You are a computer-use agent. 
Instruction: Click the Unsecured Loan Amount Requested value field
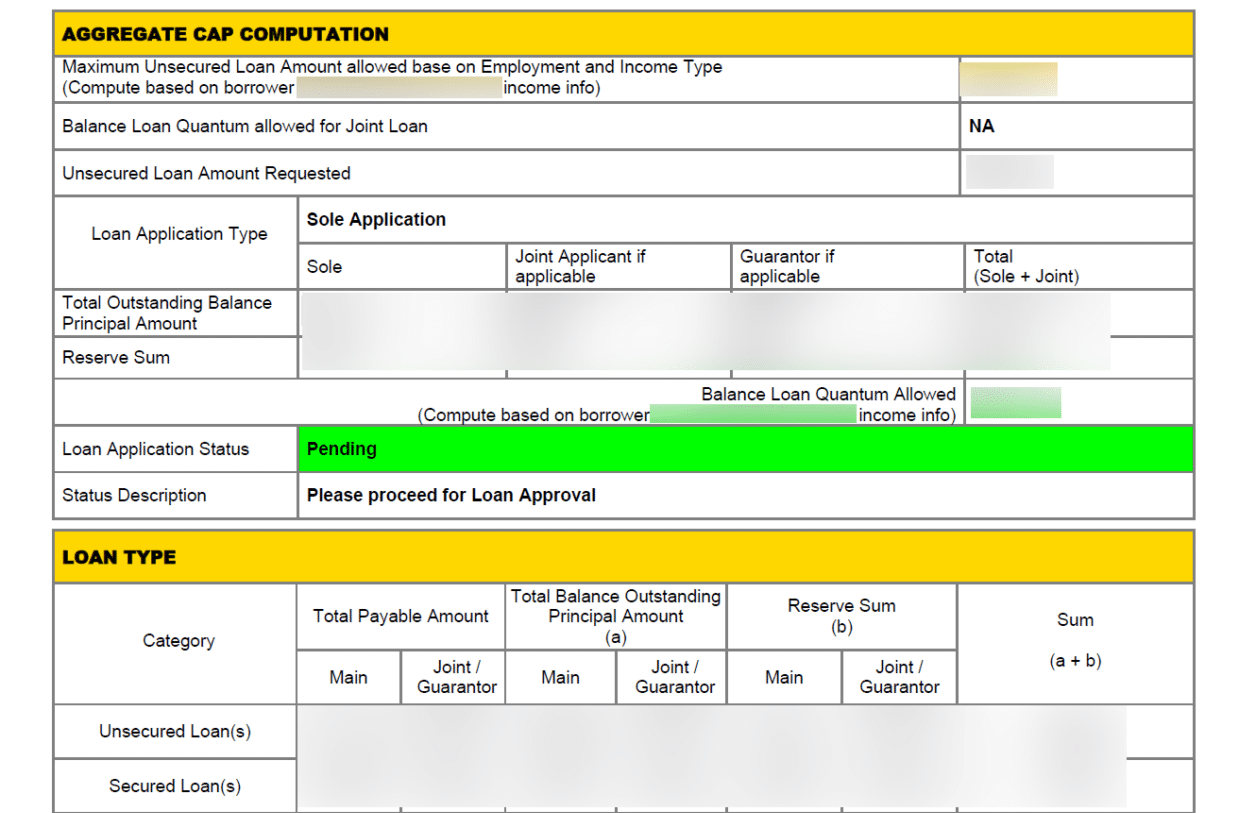1008,172
